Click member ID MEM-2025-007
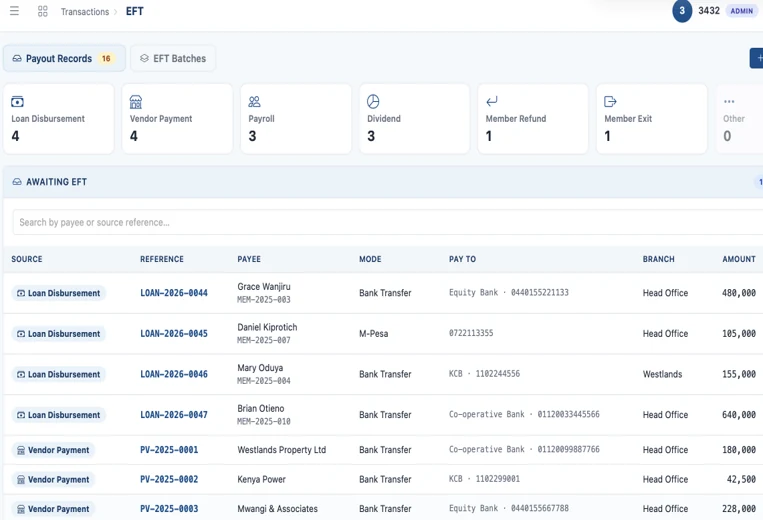 (264, 341)
